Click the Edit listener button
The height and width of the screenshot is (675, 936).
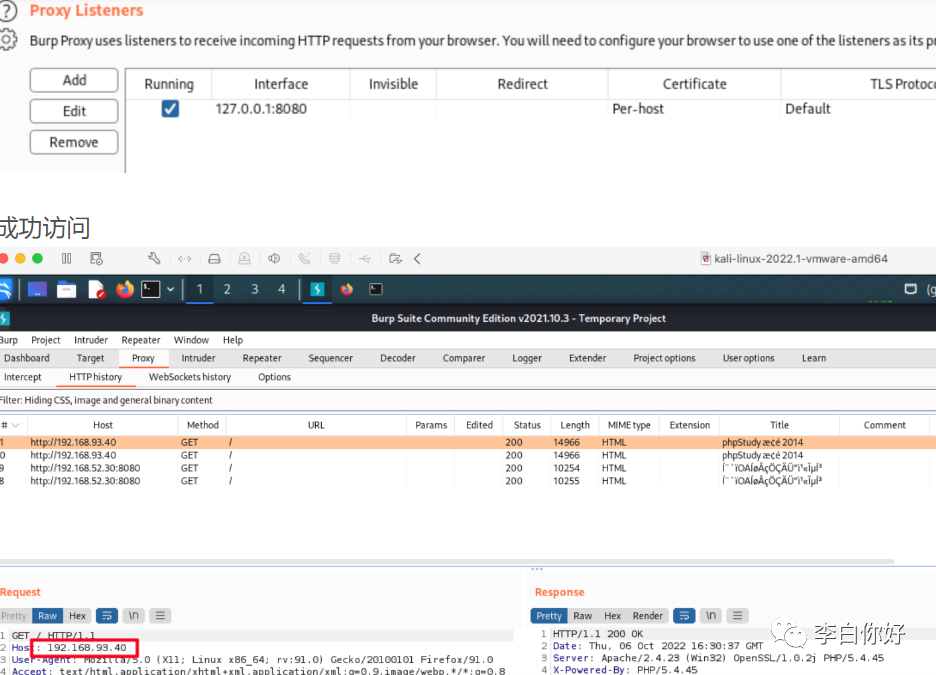coord(74,111)
